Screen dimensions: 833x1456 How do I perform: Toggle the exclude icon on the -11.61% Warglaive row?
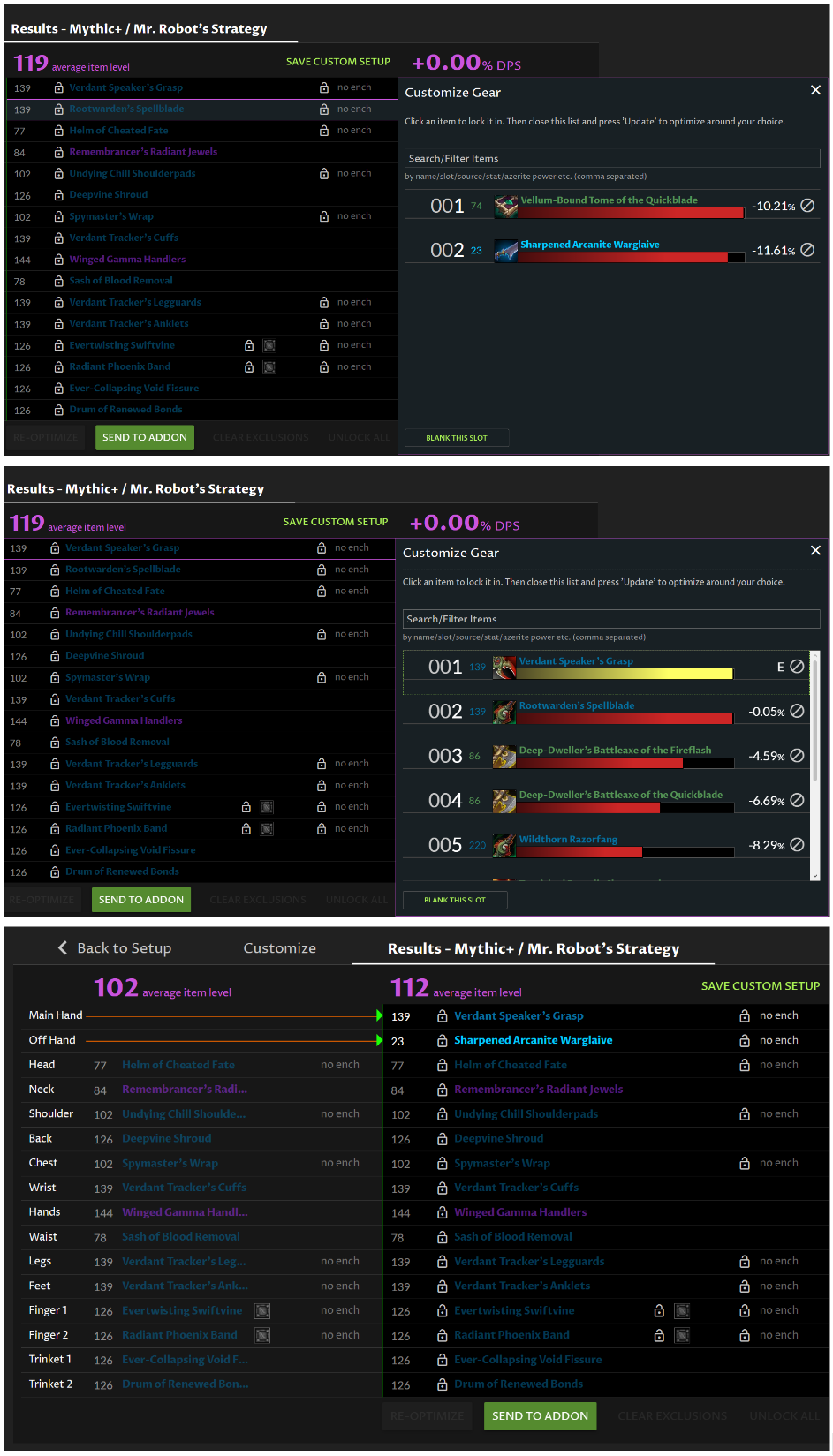click(x=807, y=250)
